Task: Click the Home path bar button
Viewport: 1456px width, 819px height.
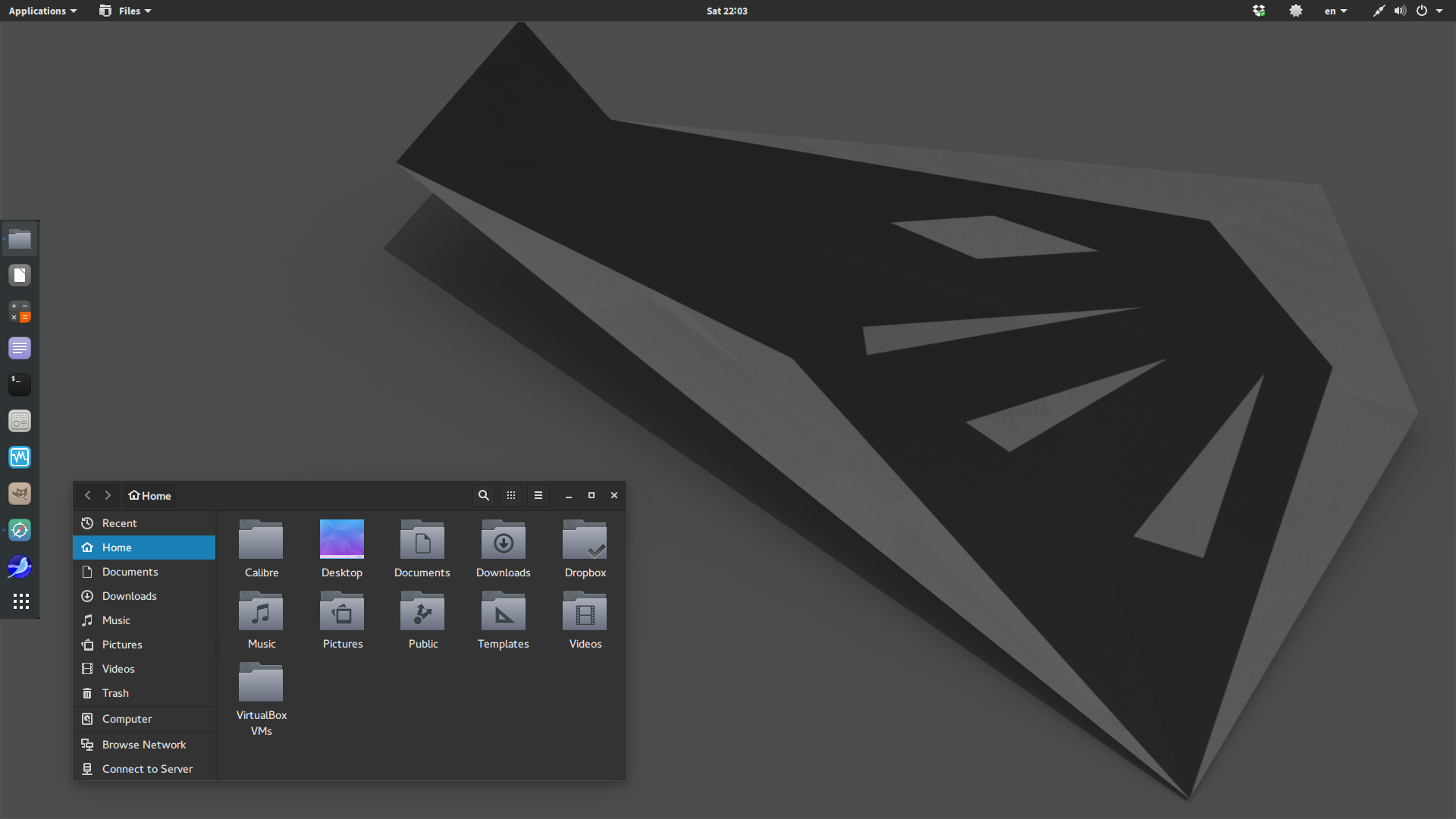Action: (x=150, y=495)
